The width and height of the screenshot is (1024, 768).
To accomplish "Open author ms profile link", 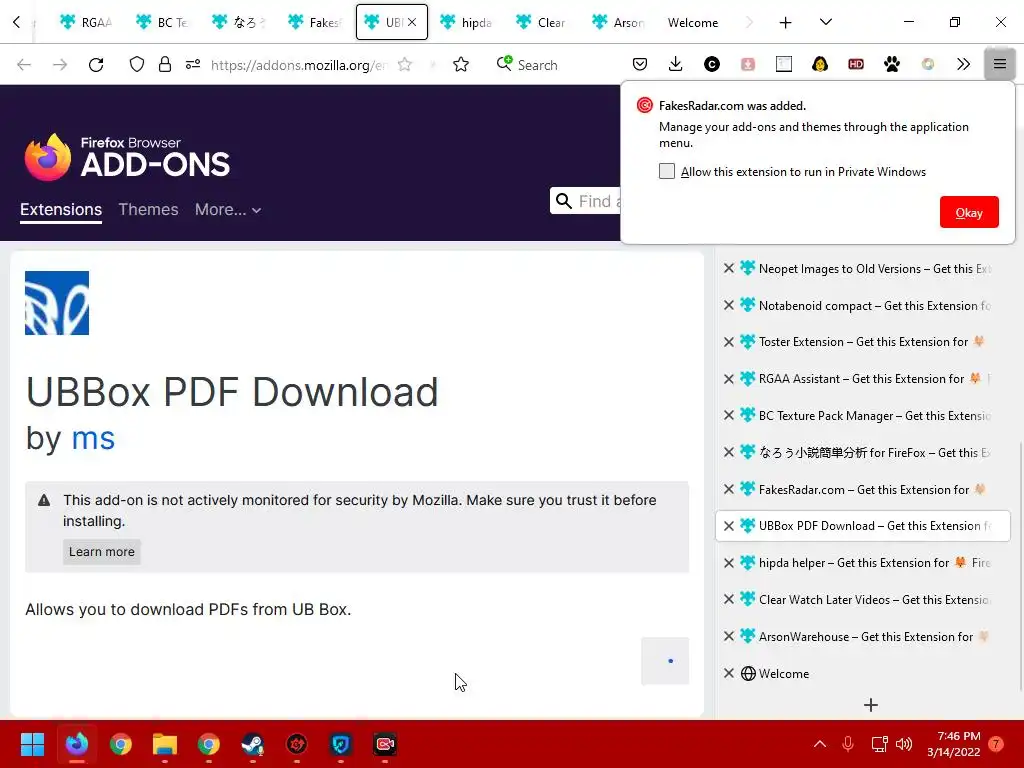I will click(93, 438).
